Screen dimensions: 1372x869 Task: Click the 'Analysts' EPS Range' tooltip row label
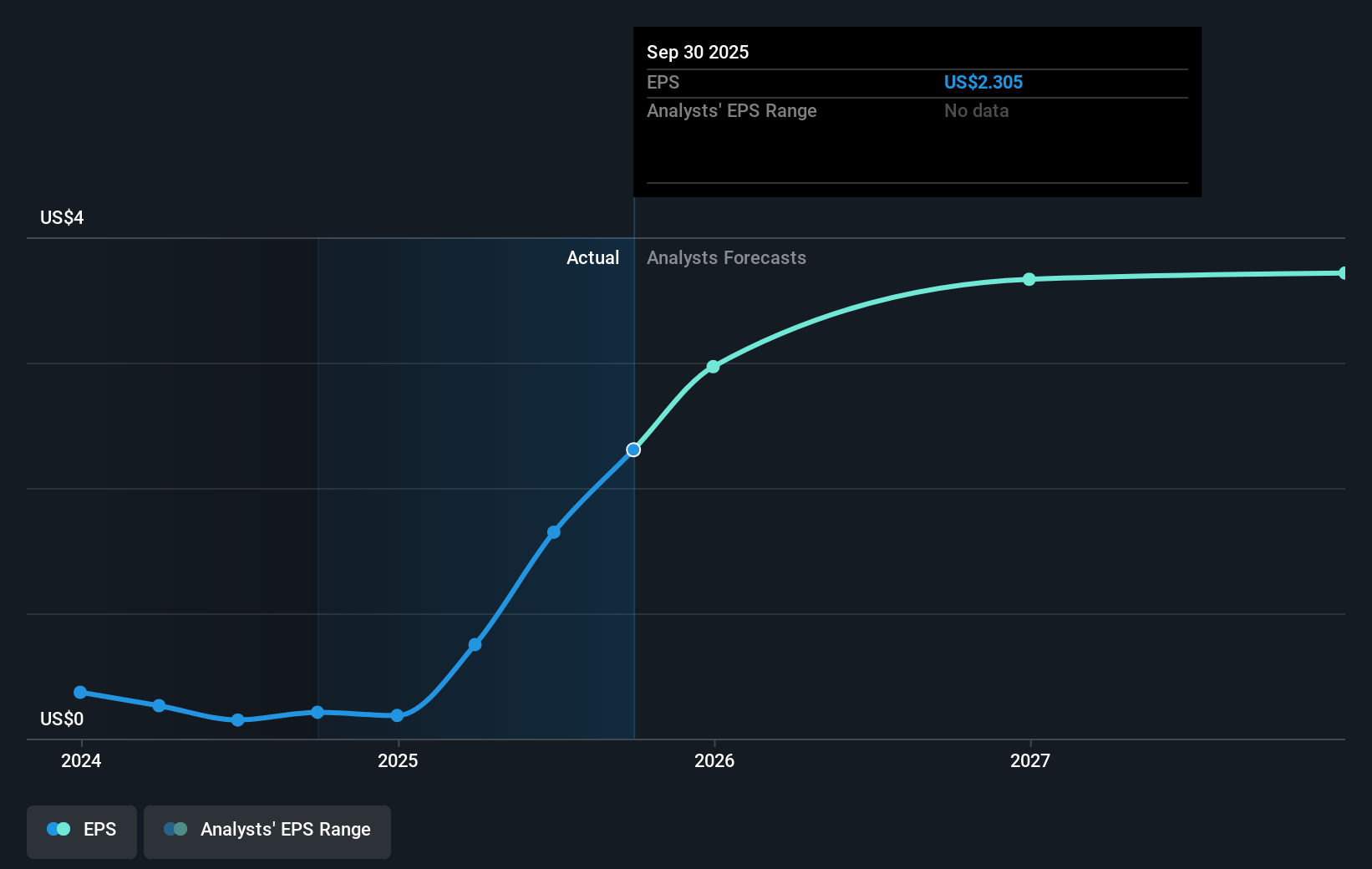(731, 110)
